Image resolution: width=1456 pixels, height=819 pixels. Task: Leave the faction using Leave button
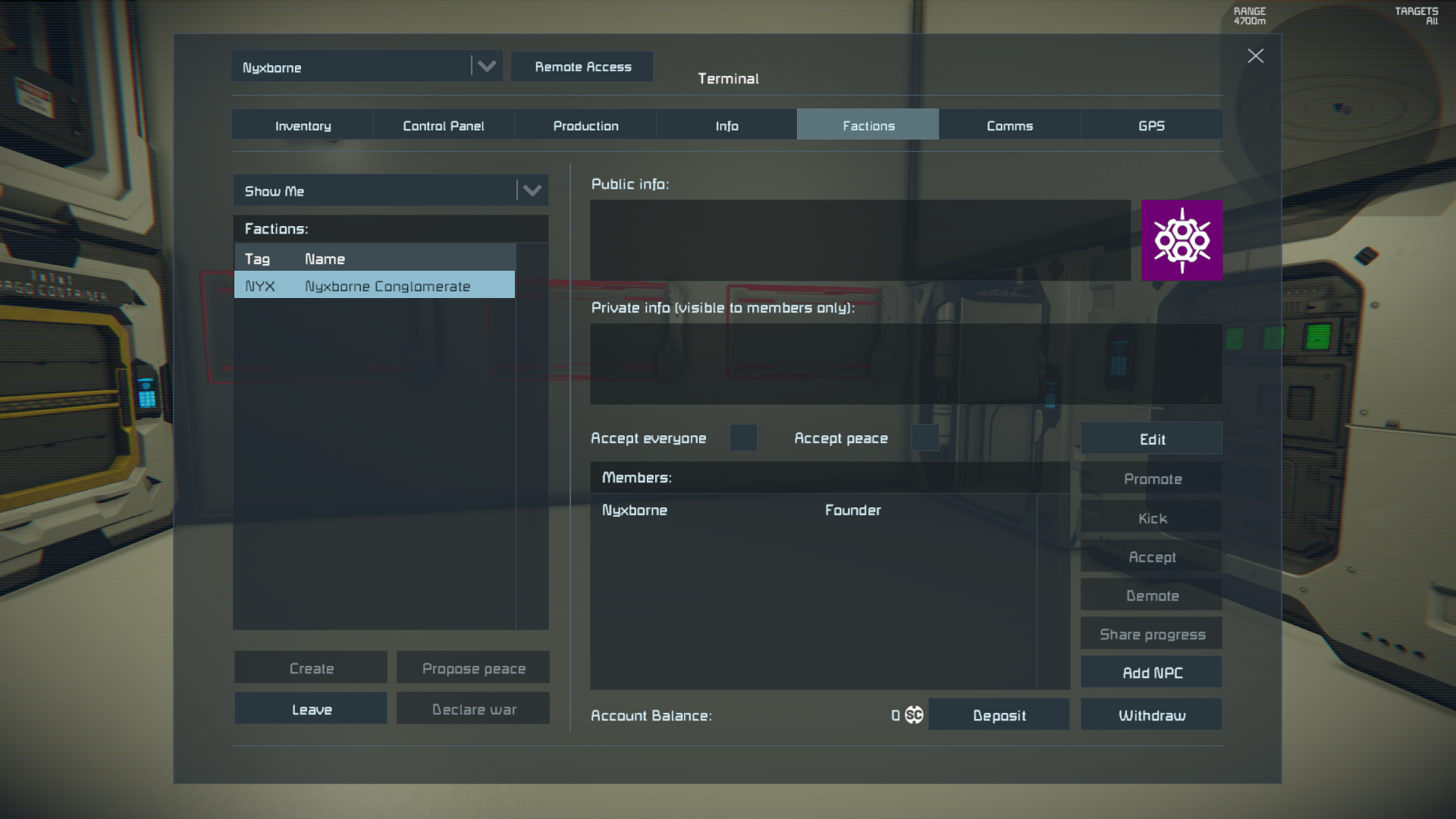tap(311, 709)
